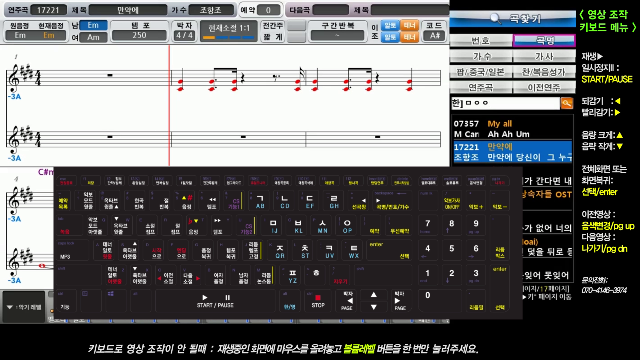Click the red STOP key on keyboard overlay

[x=318, y=301]
